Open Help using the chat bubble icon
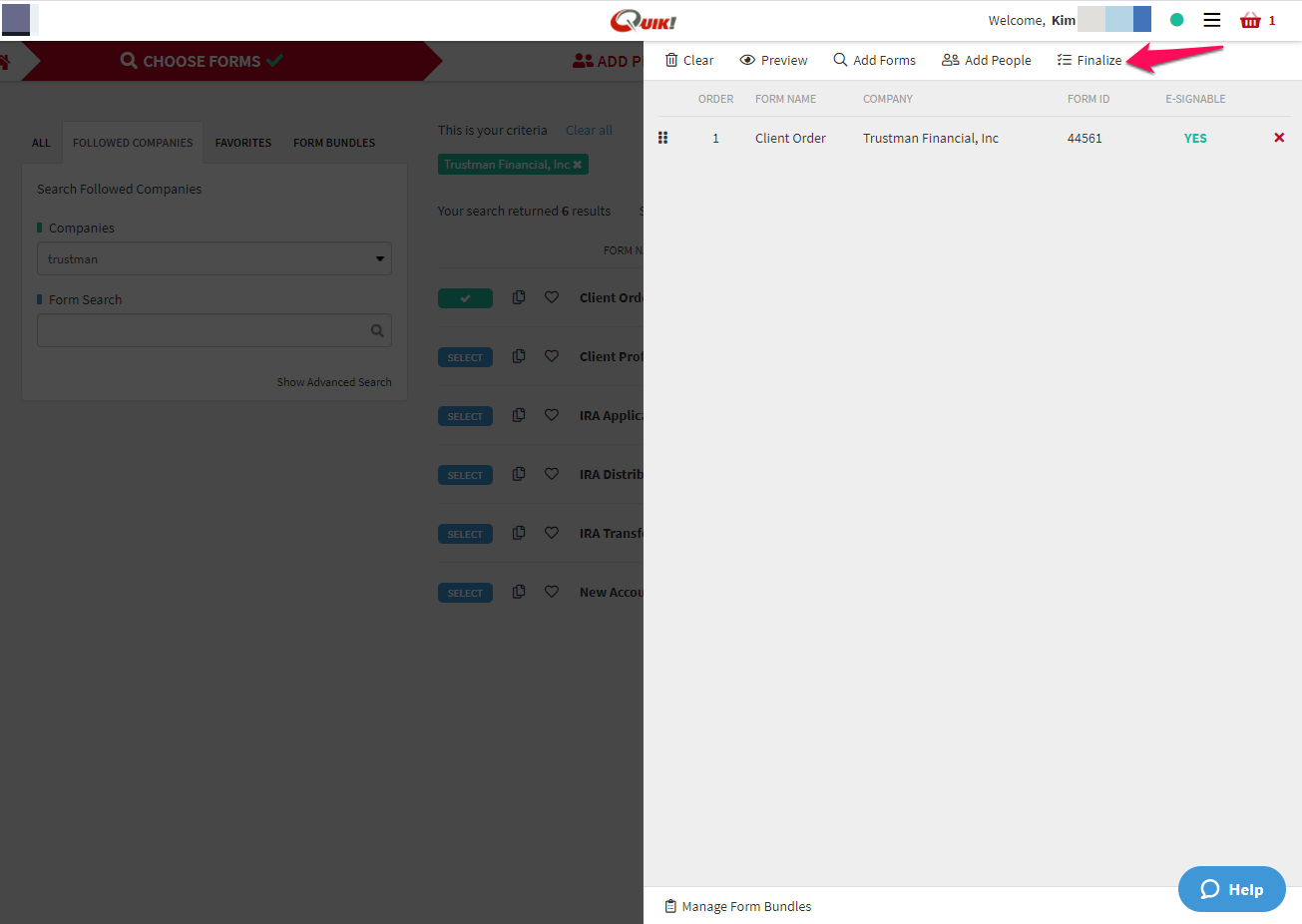Image resolution: width=1302 pixels, height=924 pixels. tap(1208, 889)
